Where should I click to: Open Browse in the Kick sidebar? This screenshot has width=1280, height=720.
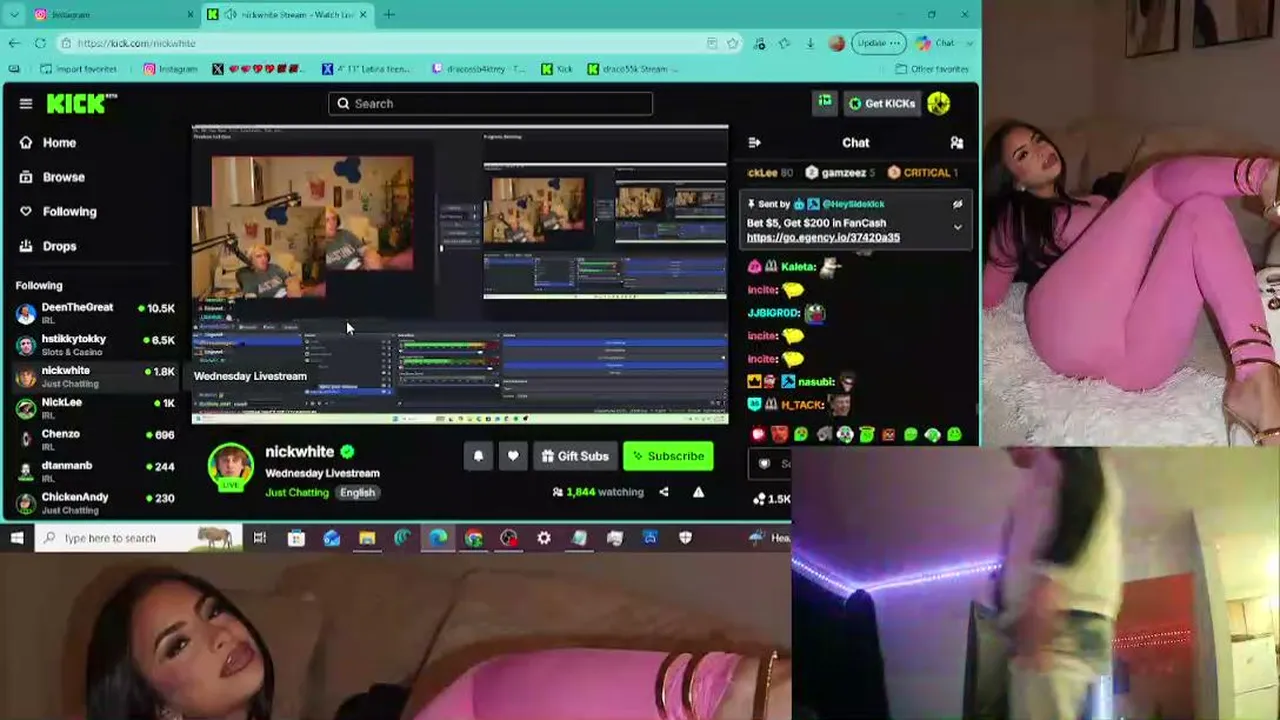point(52,177)
